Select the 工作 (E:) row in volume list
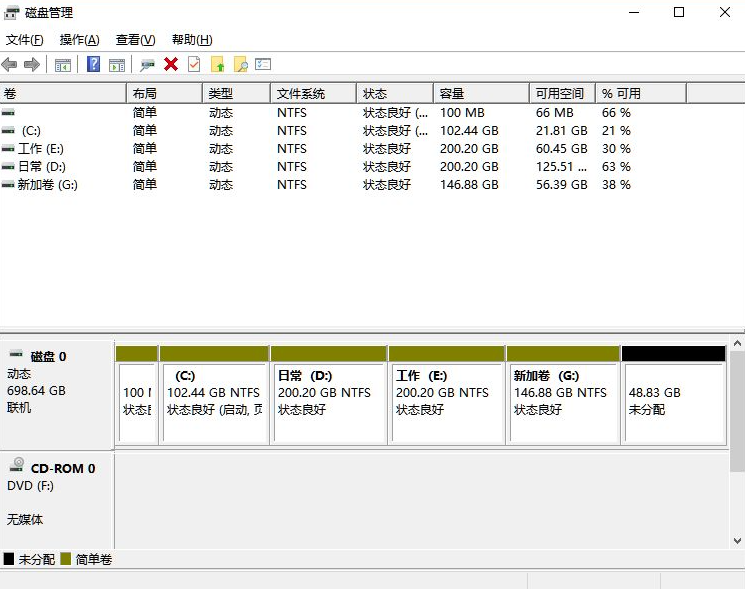745x589 pixels. tap(40, 149)
